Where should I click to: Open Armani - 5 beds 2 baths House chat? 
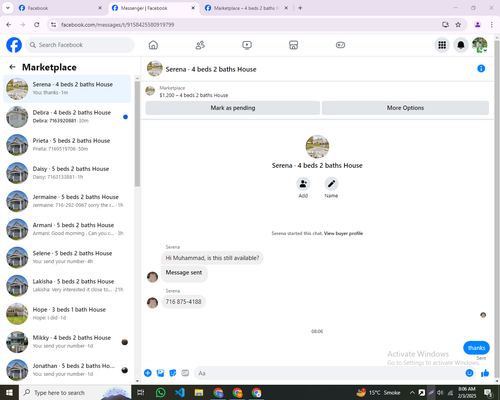pyautogui.click(x=67, y=229)
